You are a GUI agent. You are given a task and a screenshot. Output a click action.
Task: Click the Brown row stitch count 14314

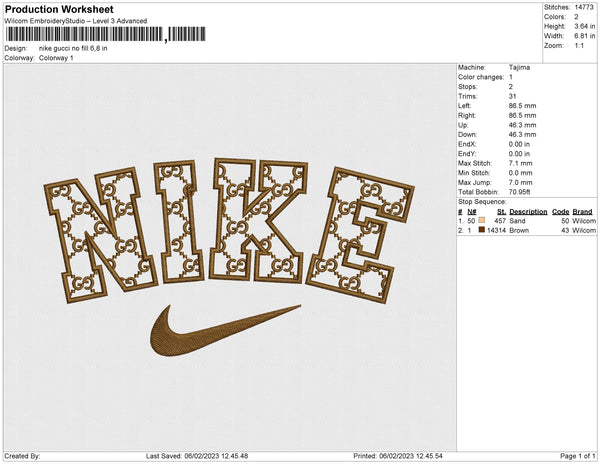[x=496, y=230]
